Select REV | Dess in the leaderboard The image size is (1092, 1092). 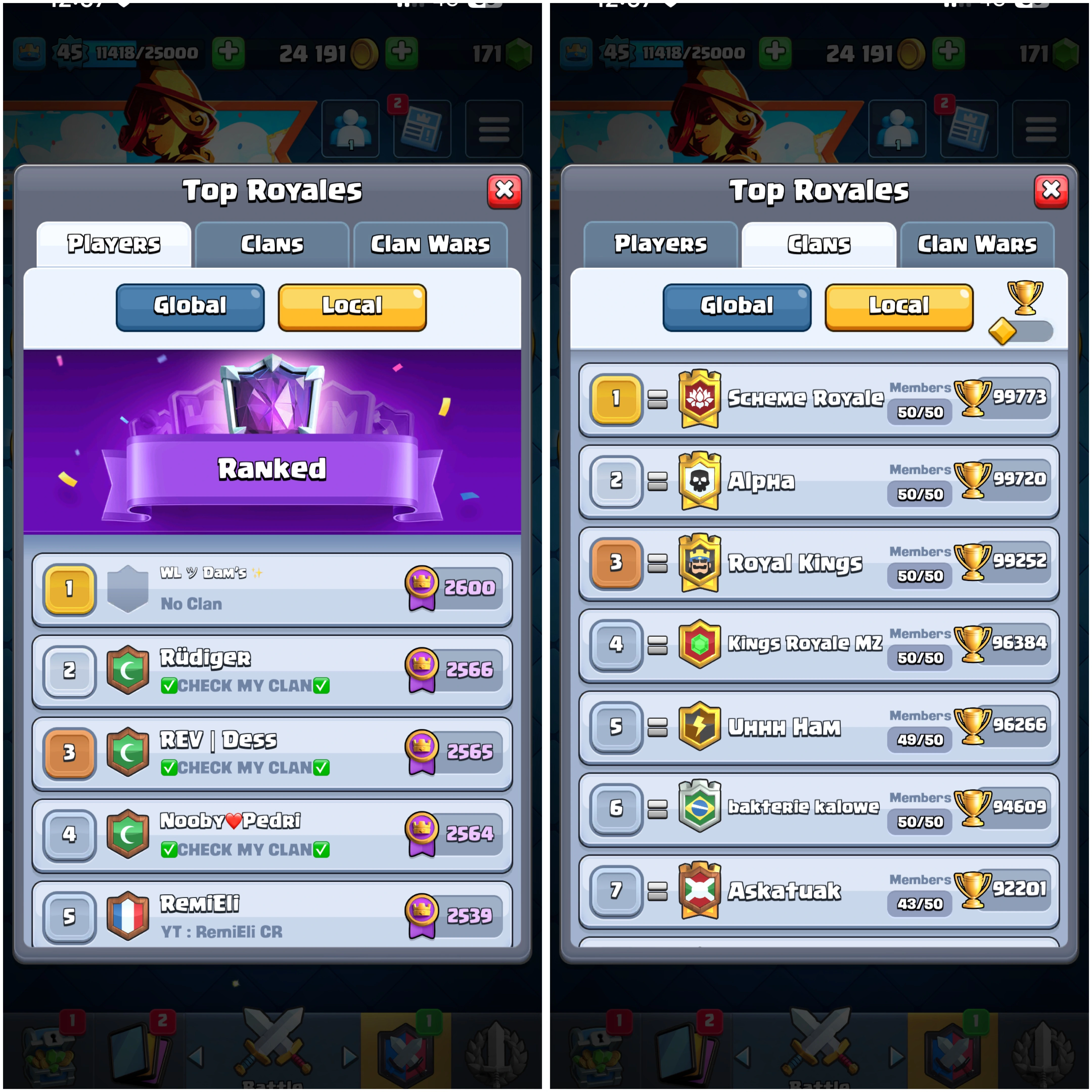coord(272,753)
